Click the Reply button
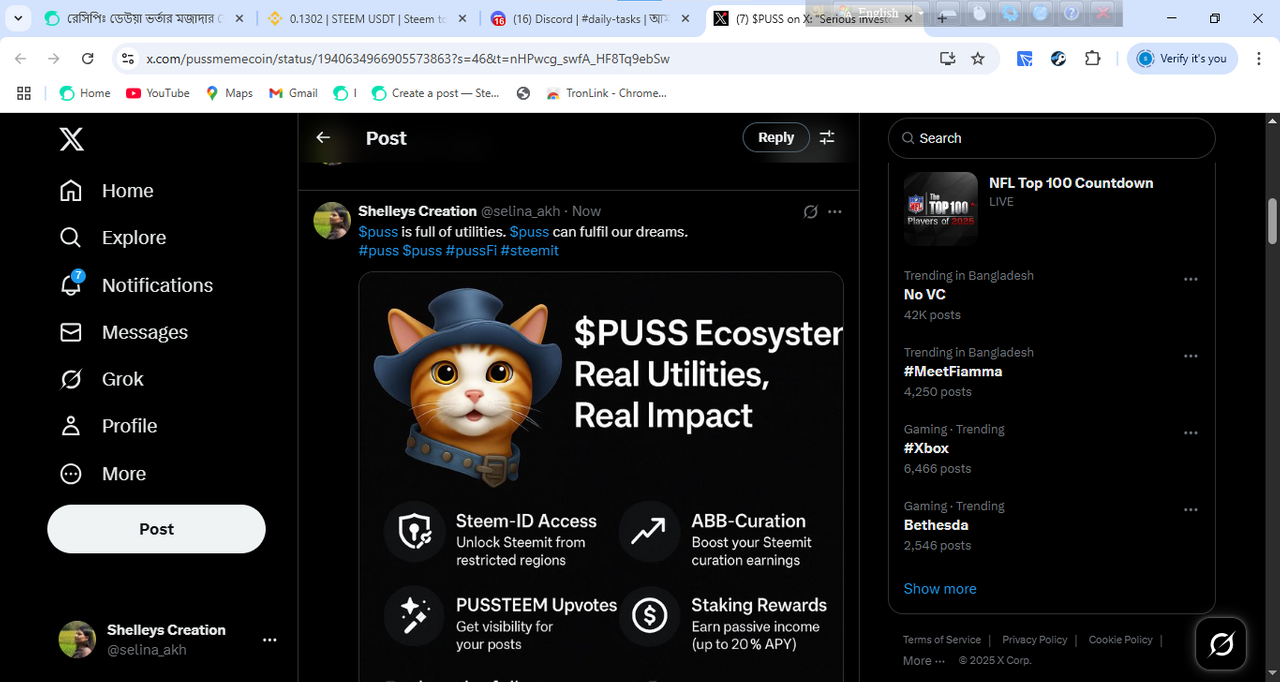The height and width of the screenshot is (682, 1280). click(776, 138)
